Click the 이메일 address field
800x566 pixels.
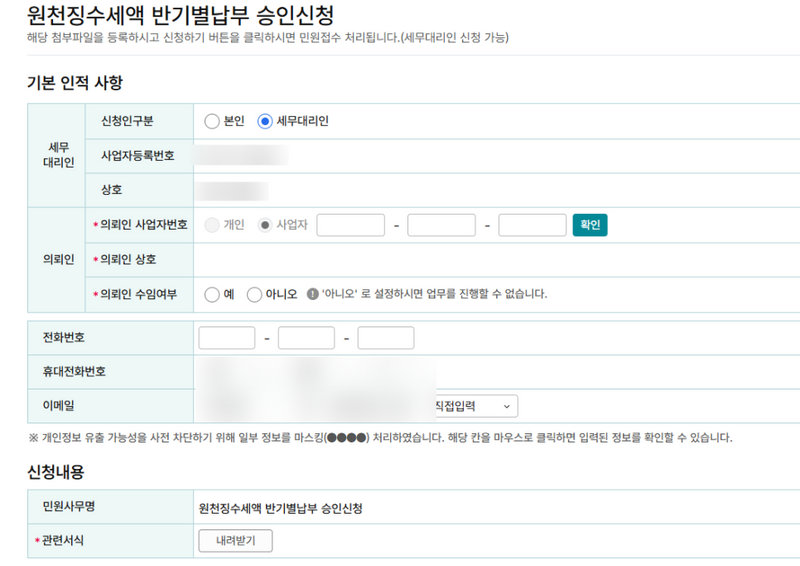(310, 406)
